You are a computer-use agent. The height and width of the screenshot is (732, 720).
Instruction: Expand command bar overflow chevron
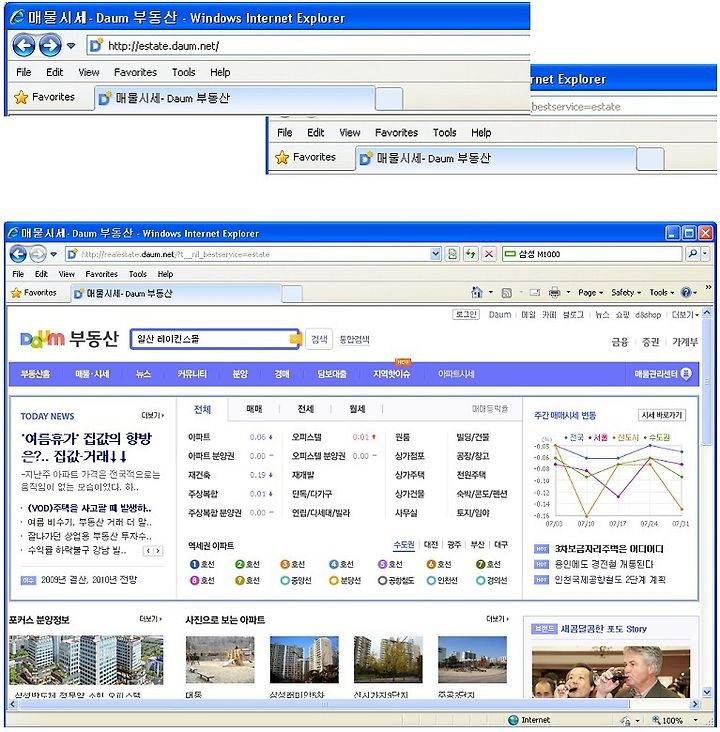[x=708, y=287]
